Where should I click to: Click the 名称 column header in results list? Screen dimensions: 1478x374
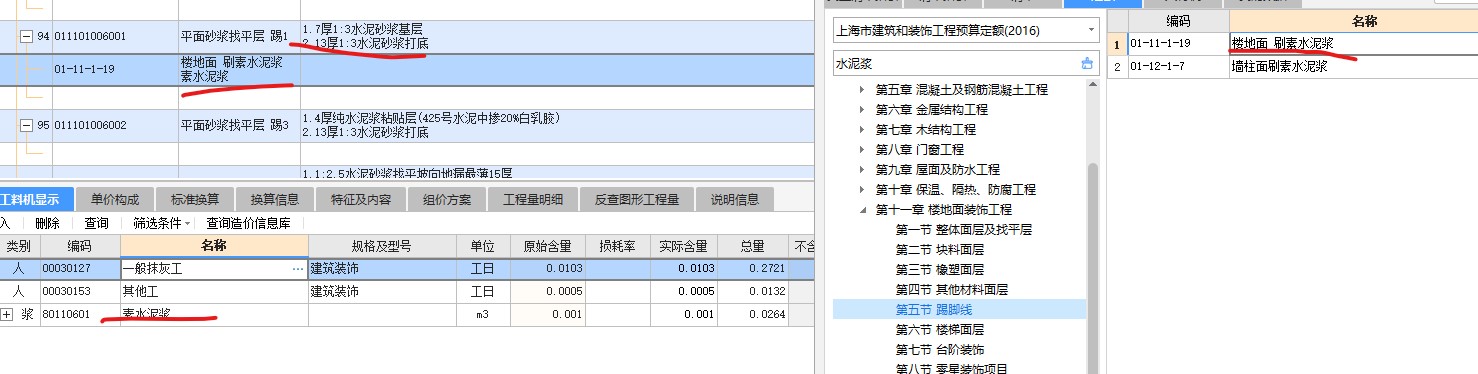pyautogui.click(x=1353, y=21)
